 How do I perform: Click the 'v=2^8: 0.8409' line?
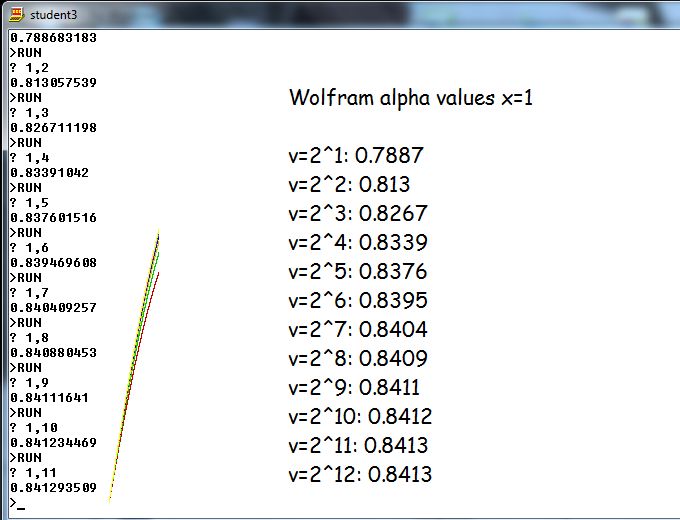[358, 359]
